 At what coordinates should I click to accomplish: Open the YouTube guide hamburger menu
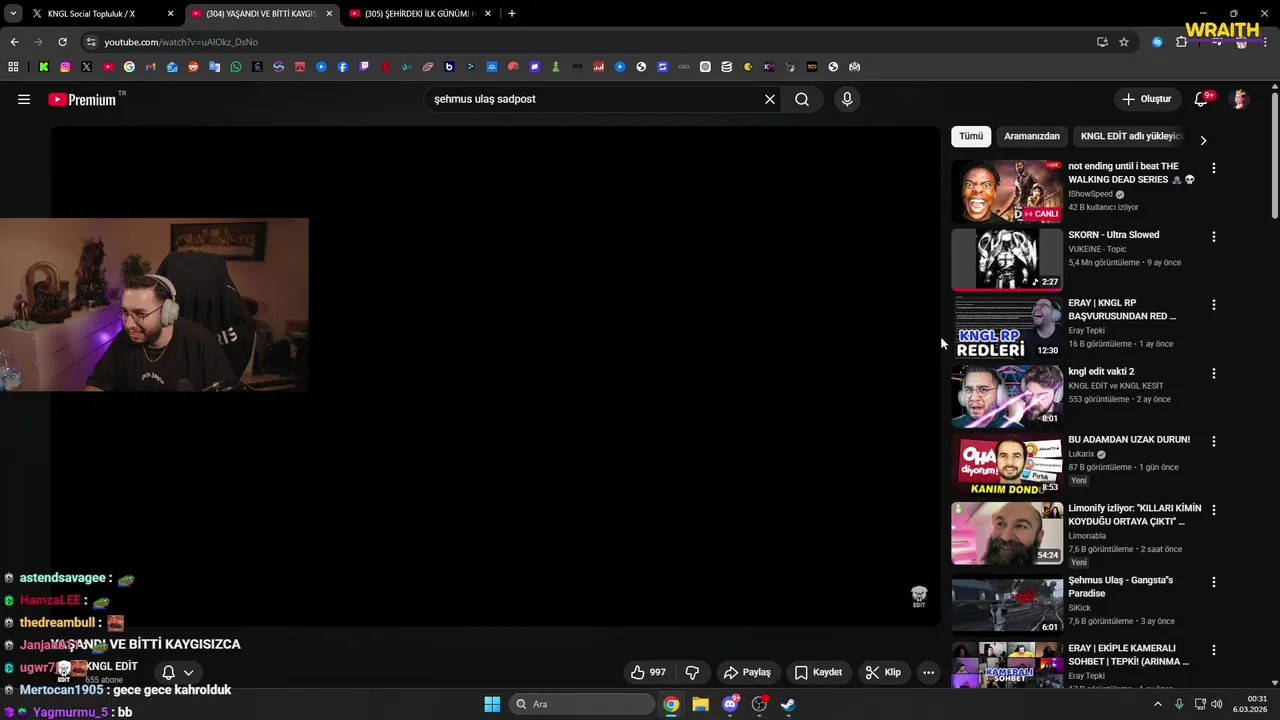(24, 99)
